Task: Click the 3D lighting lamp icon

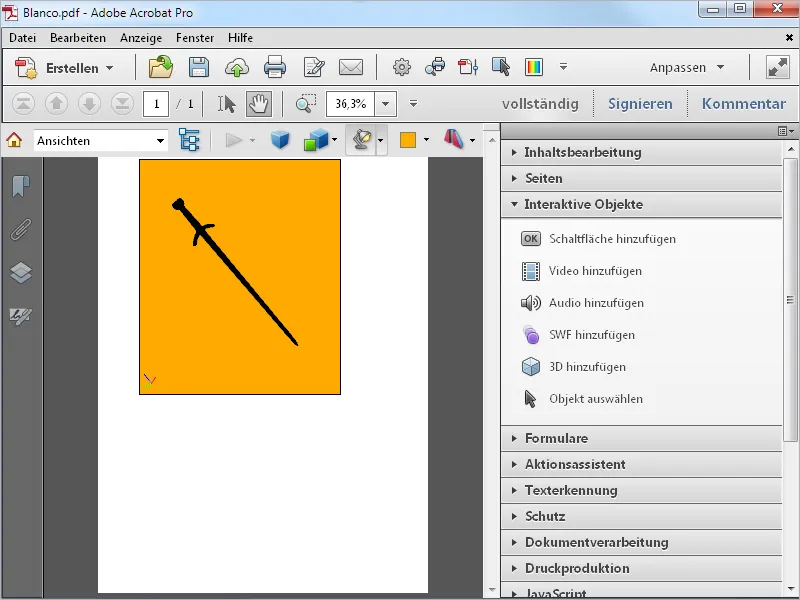Action: [x=361, y=140]
